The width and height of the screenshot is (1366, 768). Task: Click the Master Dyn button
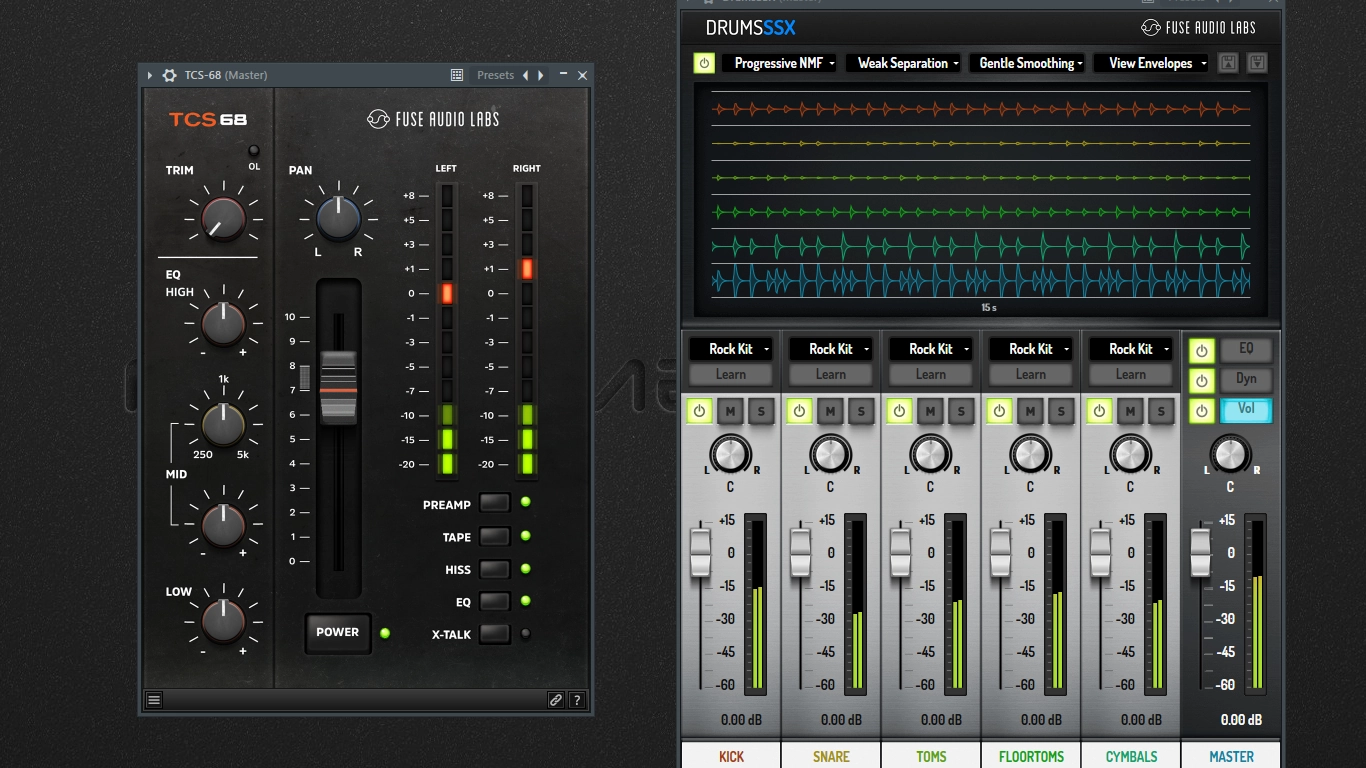(1246, 380)
